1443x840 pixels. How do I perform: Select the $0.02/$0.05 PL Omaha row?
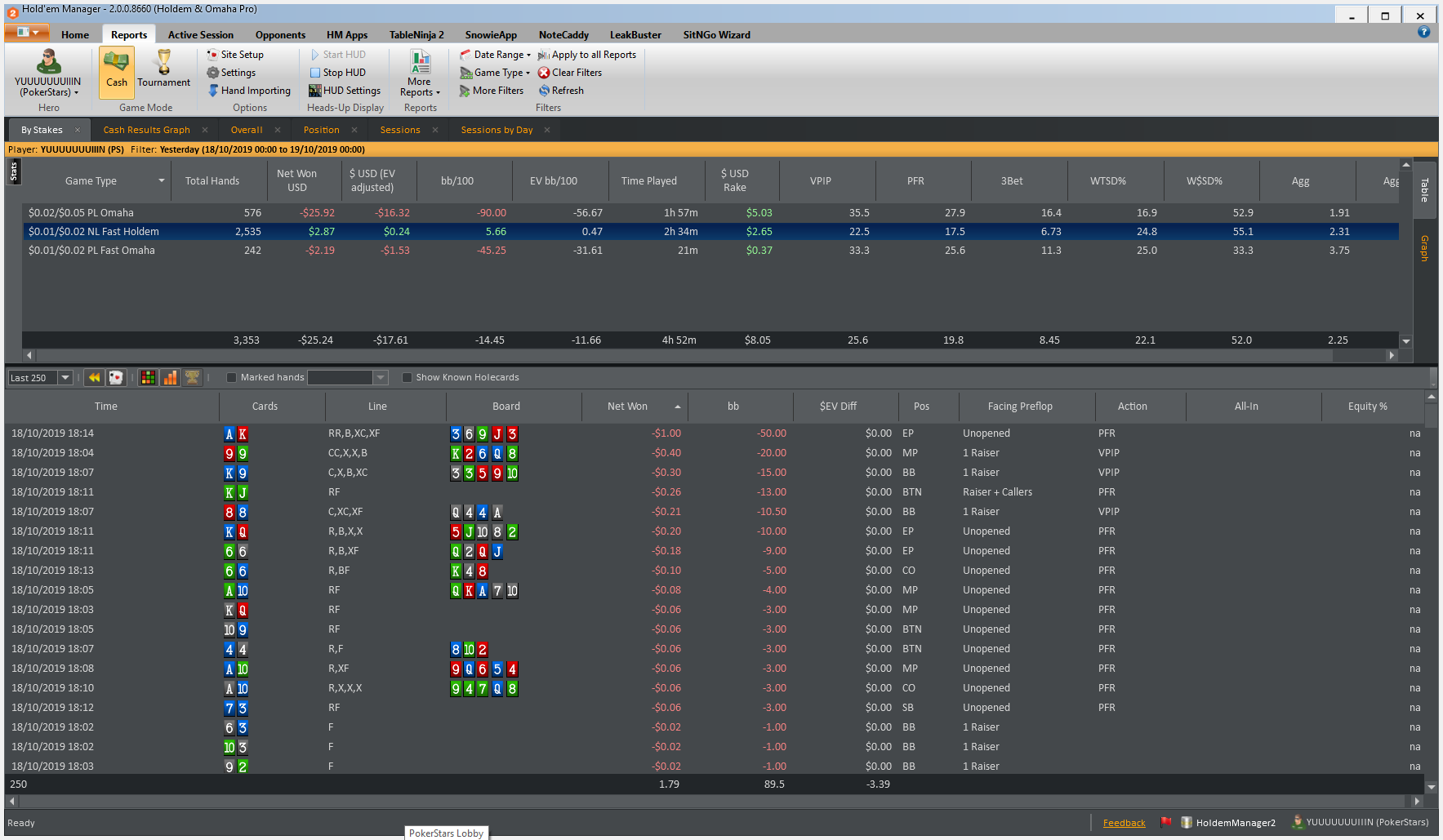(x=710, y=213)
